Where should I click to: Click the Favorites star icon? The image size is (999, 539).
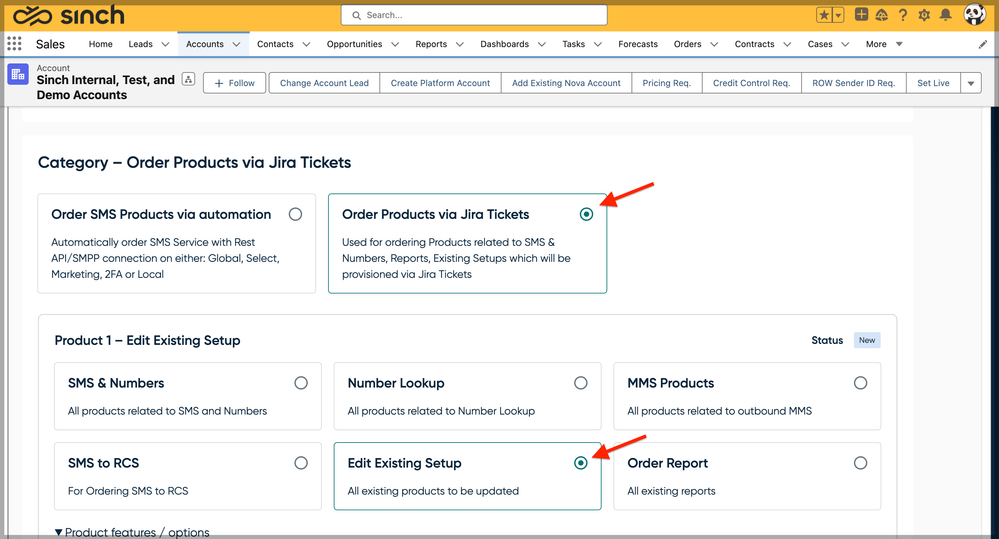point(824,15)
